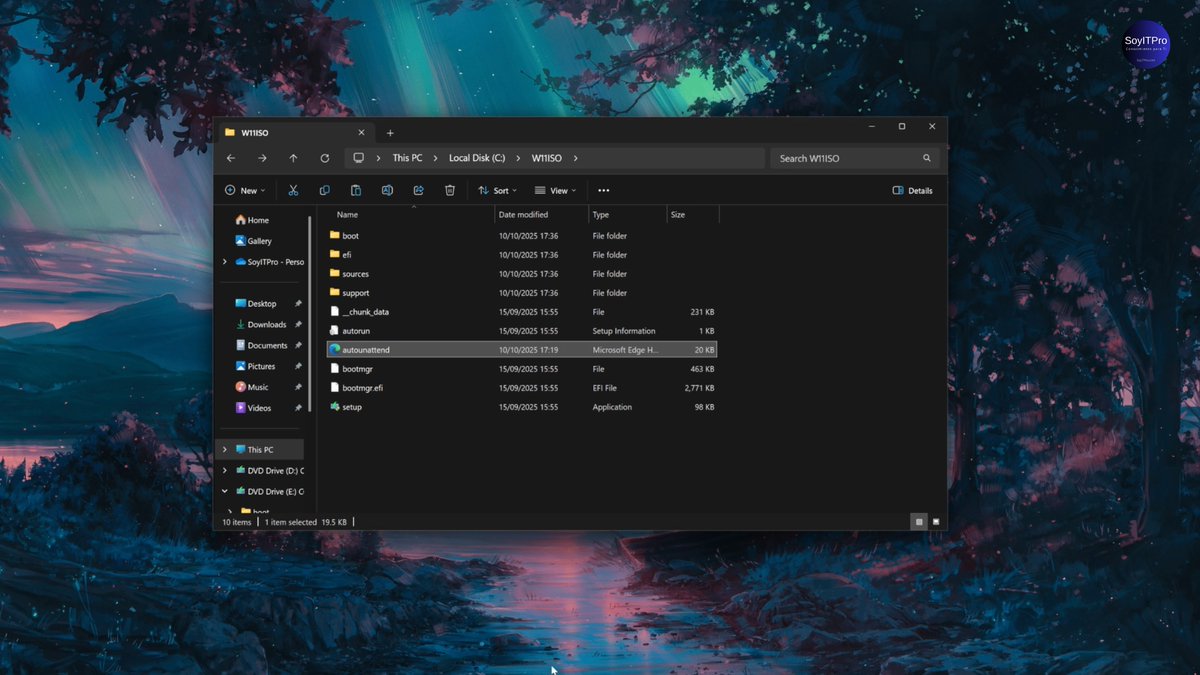Viewport: 1200px width, 675px height.
Task: Open Music quick access item
Action: click(251, 387)
